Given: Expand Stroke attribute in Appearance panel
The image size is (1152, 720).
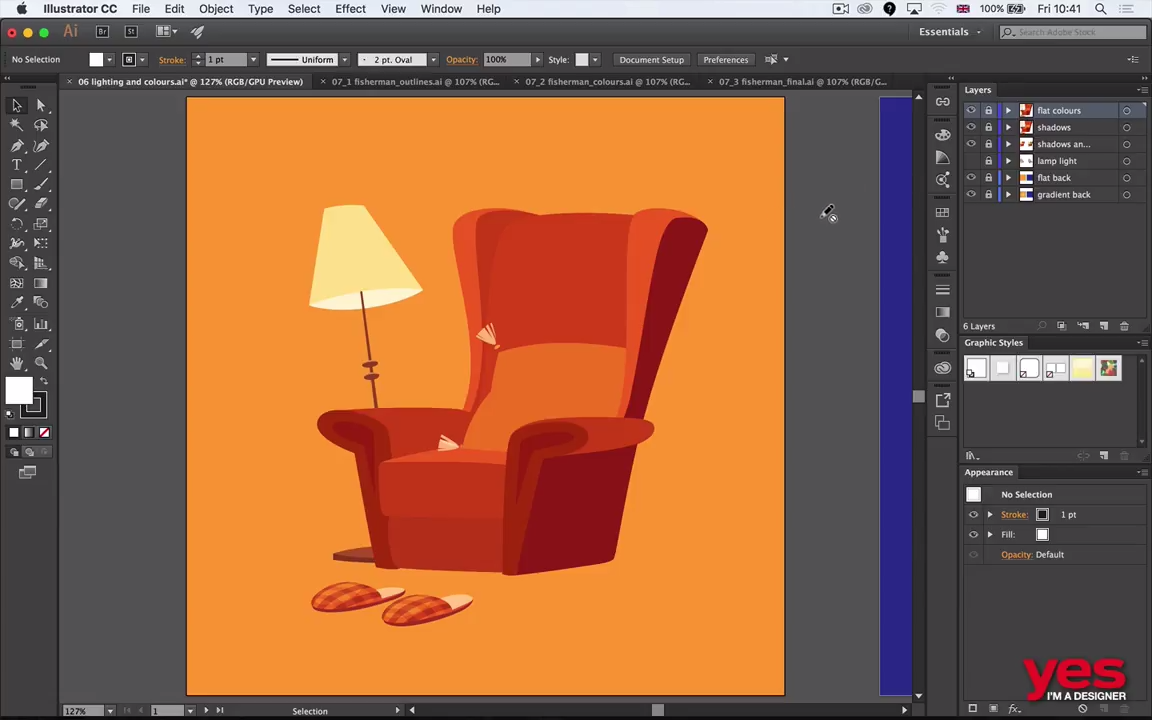Looking at the screenshot, I should pyautogui.click(x=990, y=514).
